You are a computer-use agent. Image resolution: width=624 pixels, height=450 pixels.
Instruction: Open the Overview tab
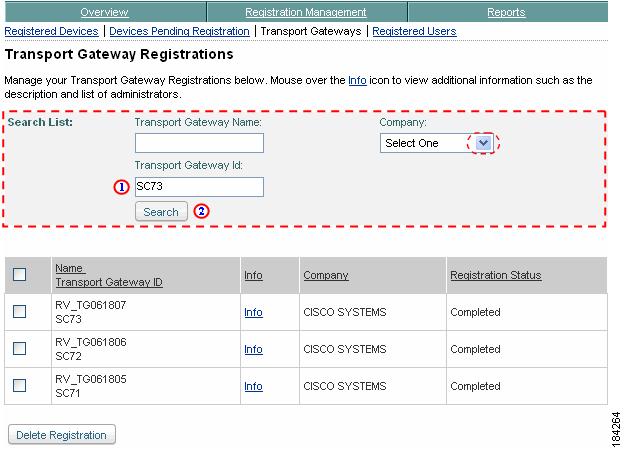104,12
